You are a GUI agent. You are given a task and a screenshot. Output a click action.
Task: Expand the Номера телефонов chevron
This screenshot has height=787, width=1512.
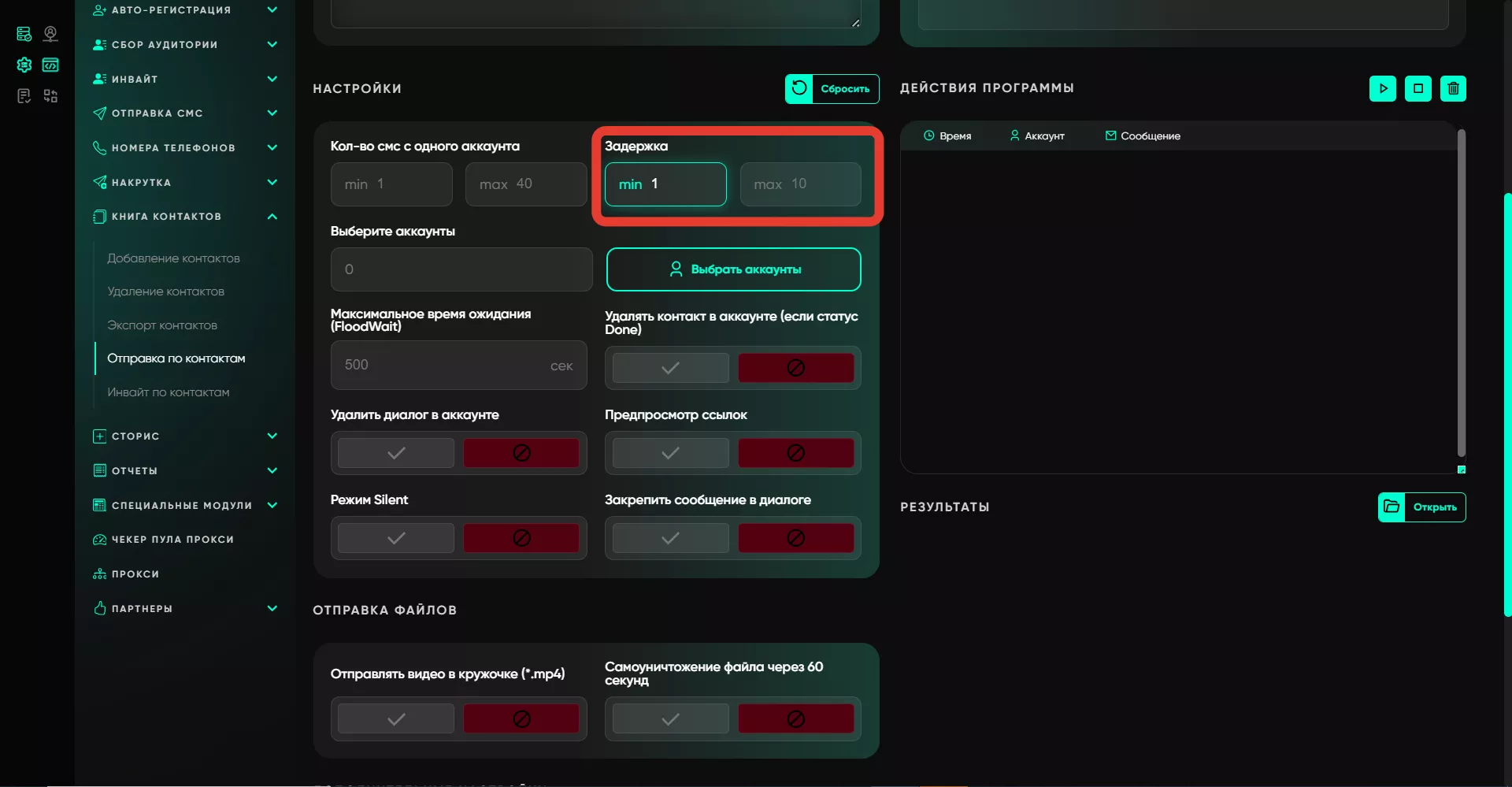[272, 147]
